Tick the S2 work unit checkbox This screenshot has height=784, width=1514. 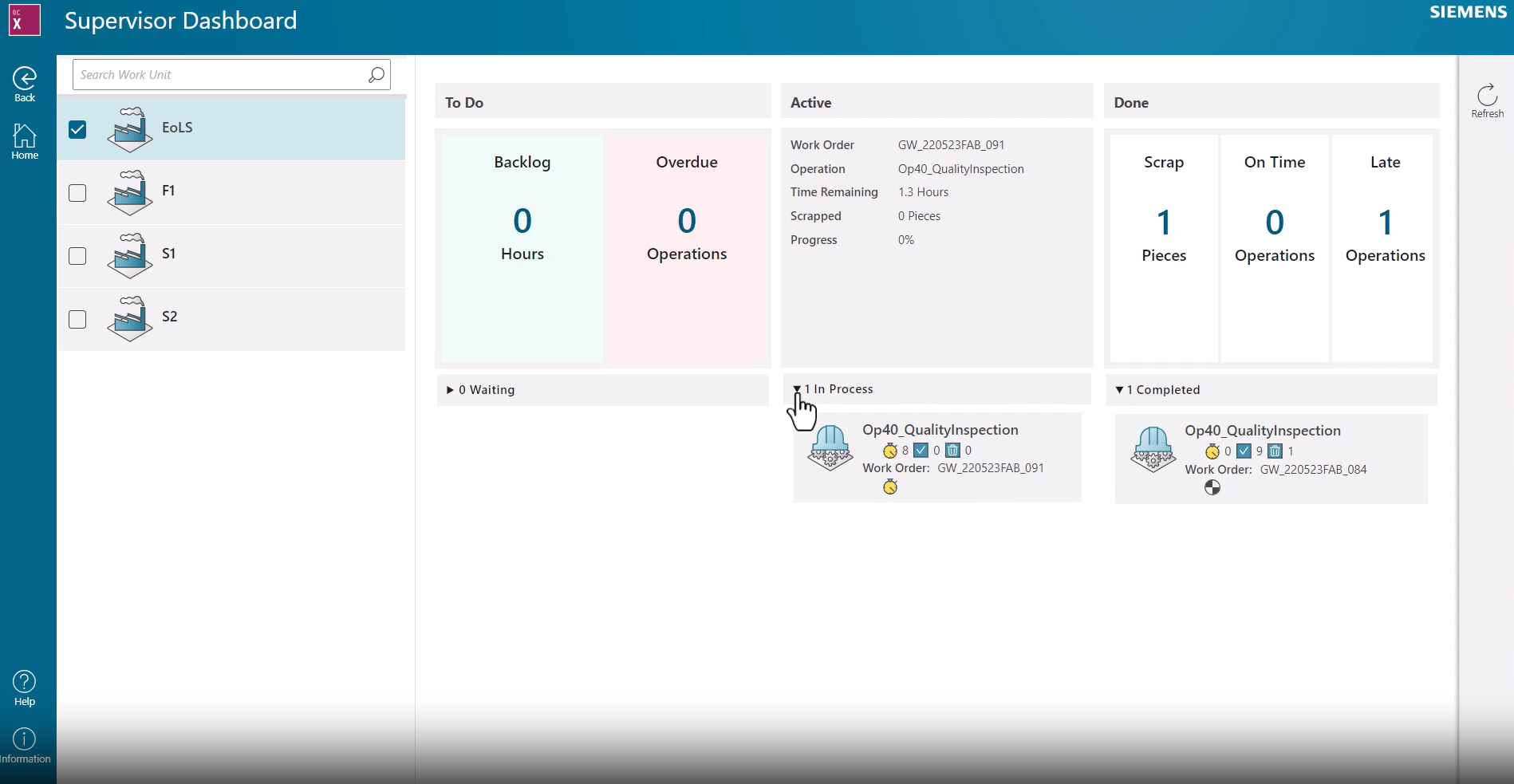[77, 319]
